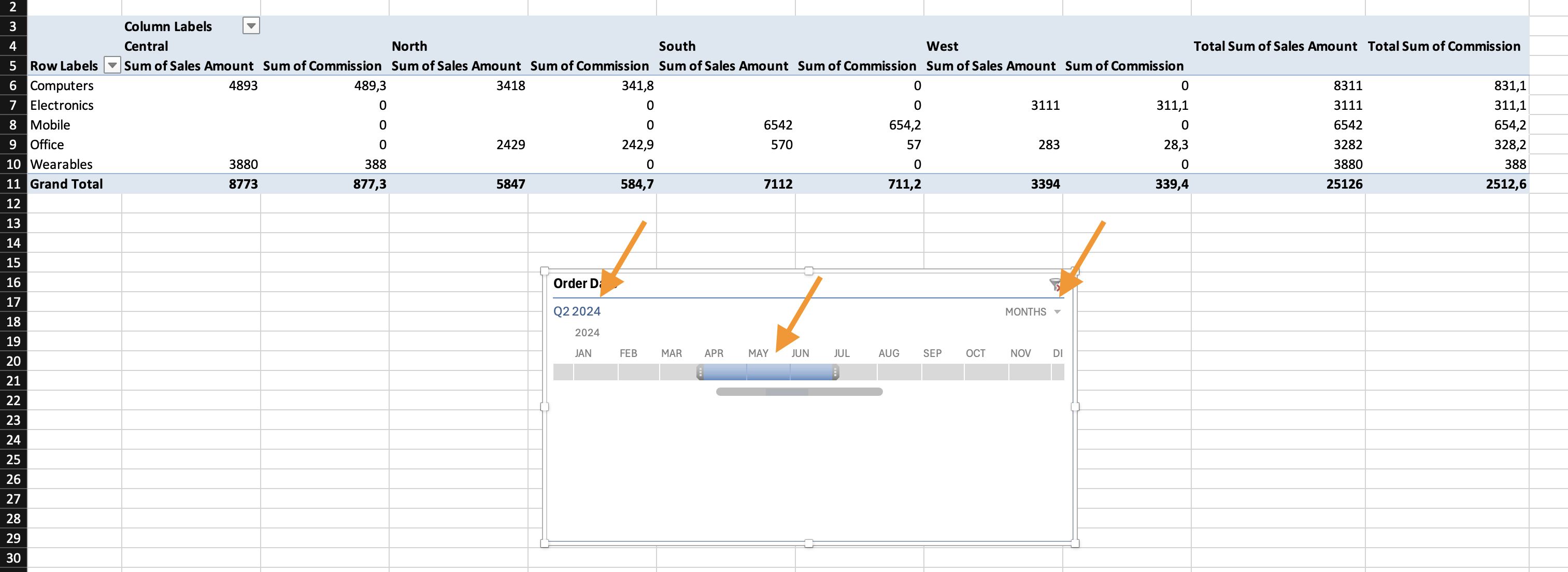This screenshot has width=1568, height=572.
Task: Open the Column Labels filter dropdown
Action: [x=251, y=26]
